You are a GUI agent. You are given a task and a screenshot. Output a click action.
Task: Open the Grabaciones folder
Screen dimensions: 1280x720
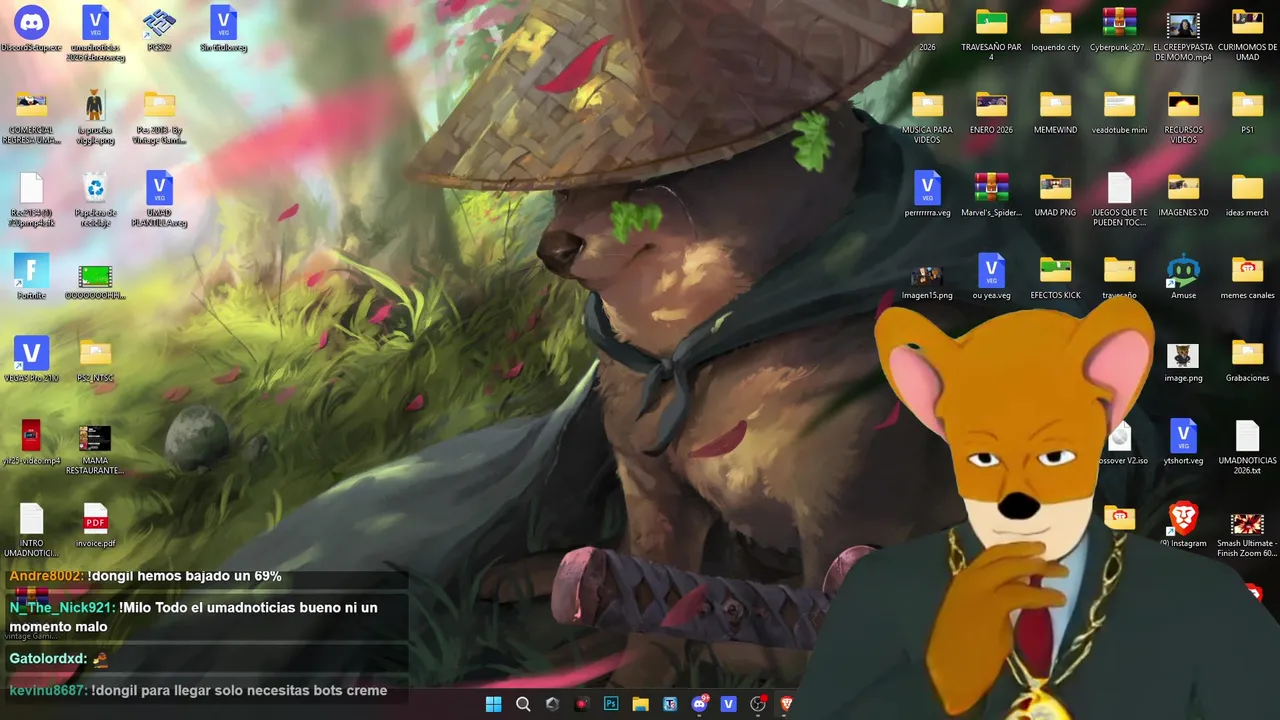(x=1247, y=360)
